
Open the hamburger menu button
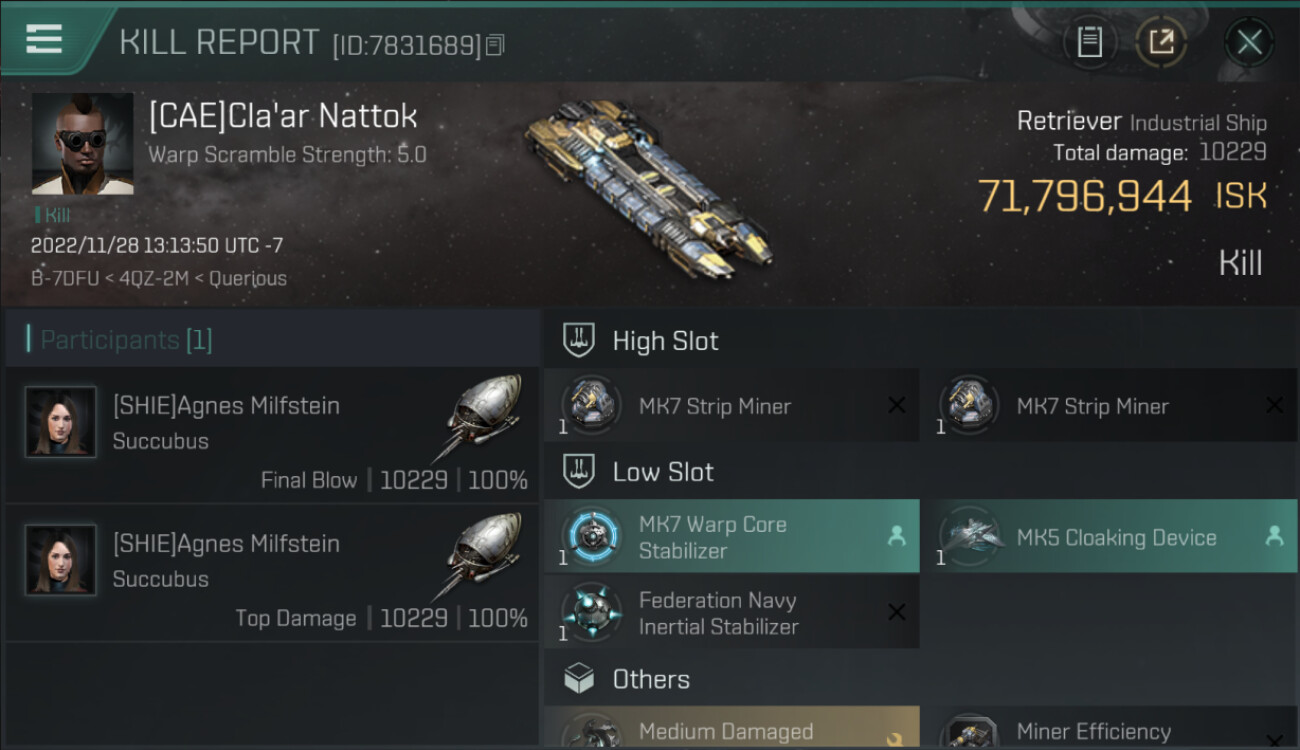click(45, 40)
